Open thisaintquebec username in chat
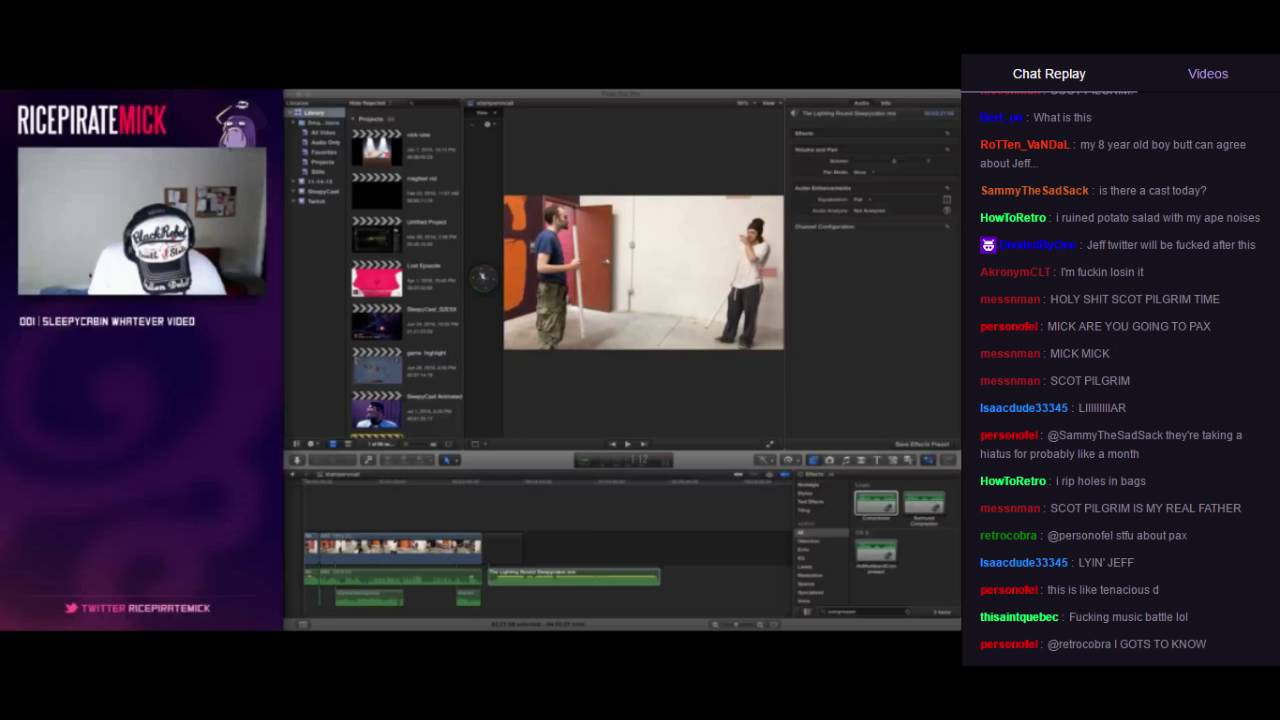This screenshot has height=720, width=1280. (x=1020, y=617)
